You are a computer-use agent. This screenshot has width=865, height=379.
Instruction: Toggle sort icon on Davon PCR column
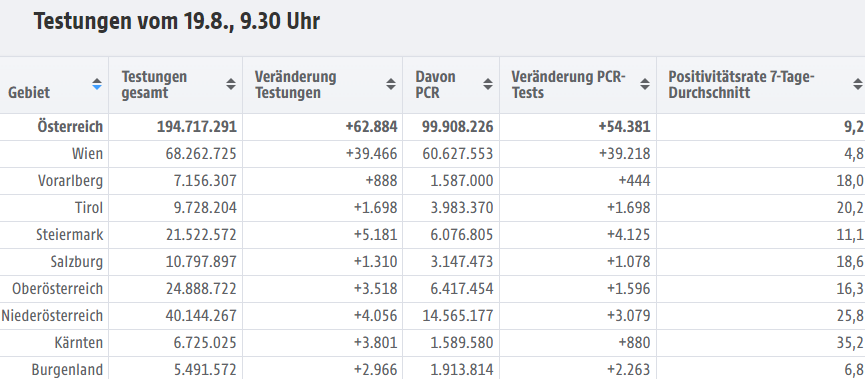tap(488, 84)
